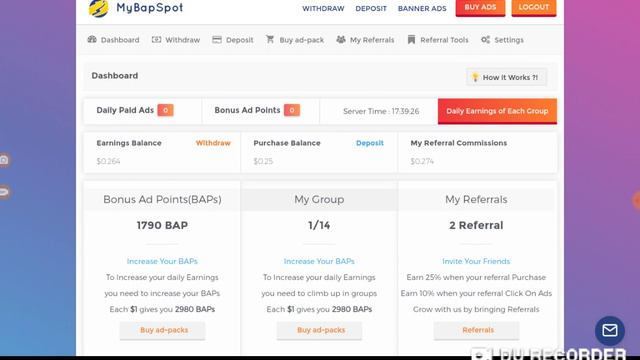
Task: Click the blue Deposit link in Purchase Balance
Action: [370, 143]
